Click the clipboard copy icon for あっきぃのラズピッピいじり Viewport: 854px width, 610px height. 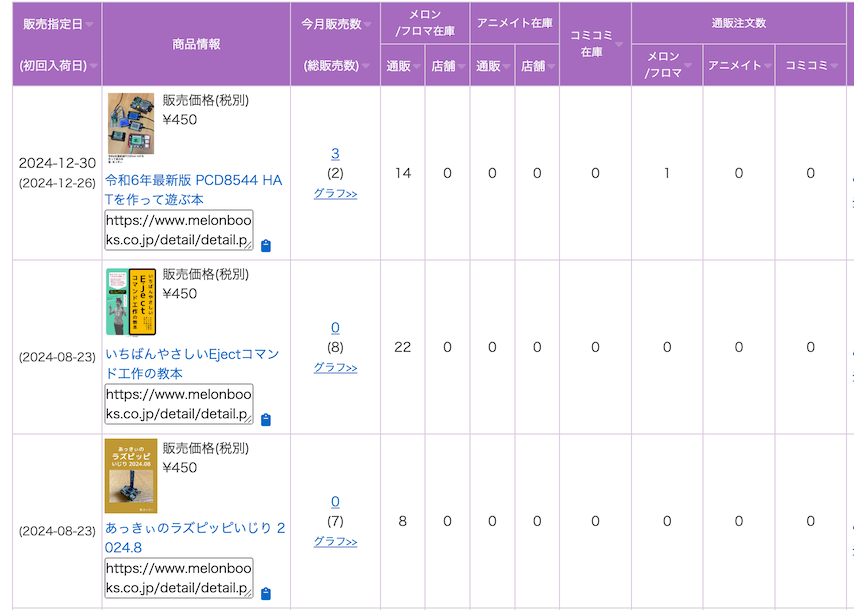tap(265, 594)
